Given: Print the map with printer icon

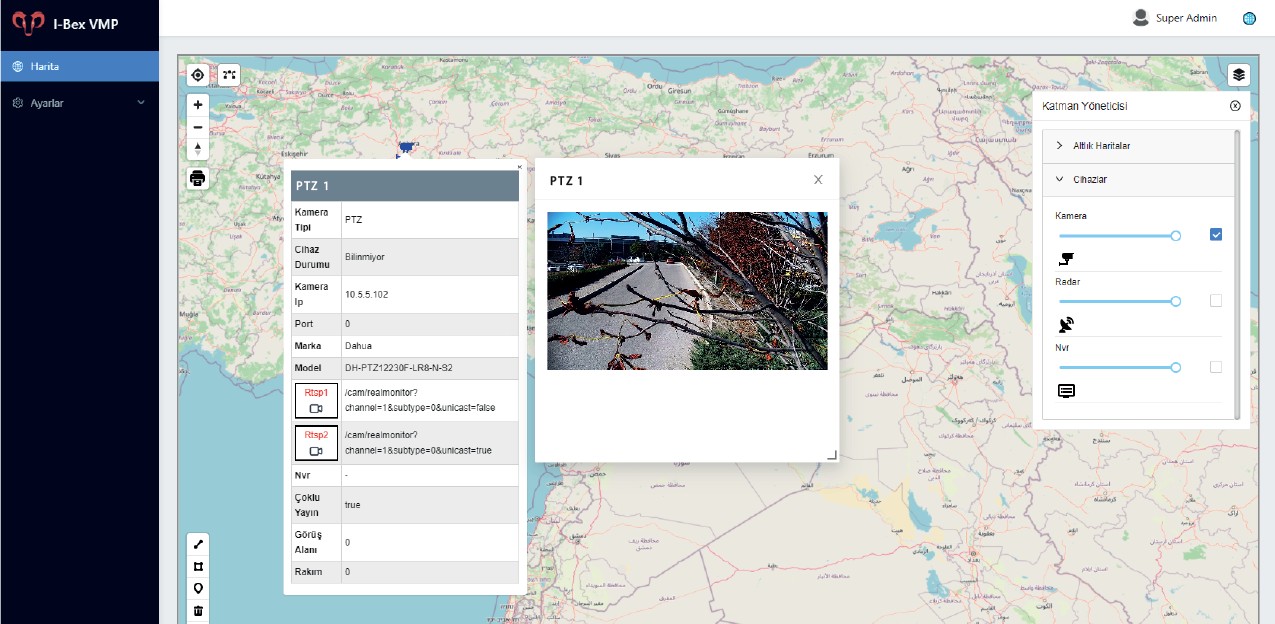Looking at the screenshot, I should point(198,179).
